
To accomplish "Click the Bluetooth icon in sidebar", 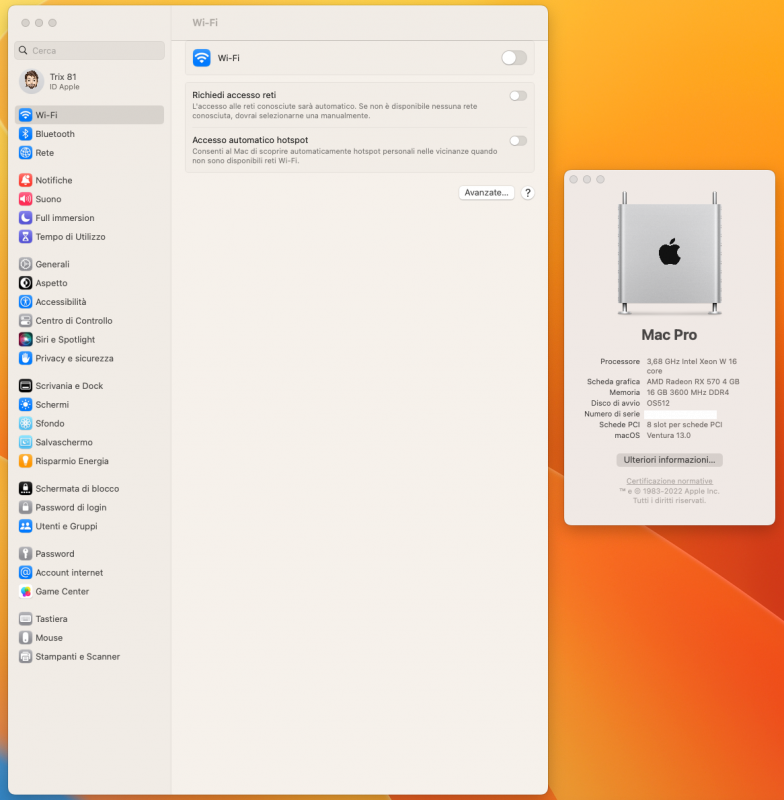I will click(26, 134).
